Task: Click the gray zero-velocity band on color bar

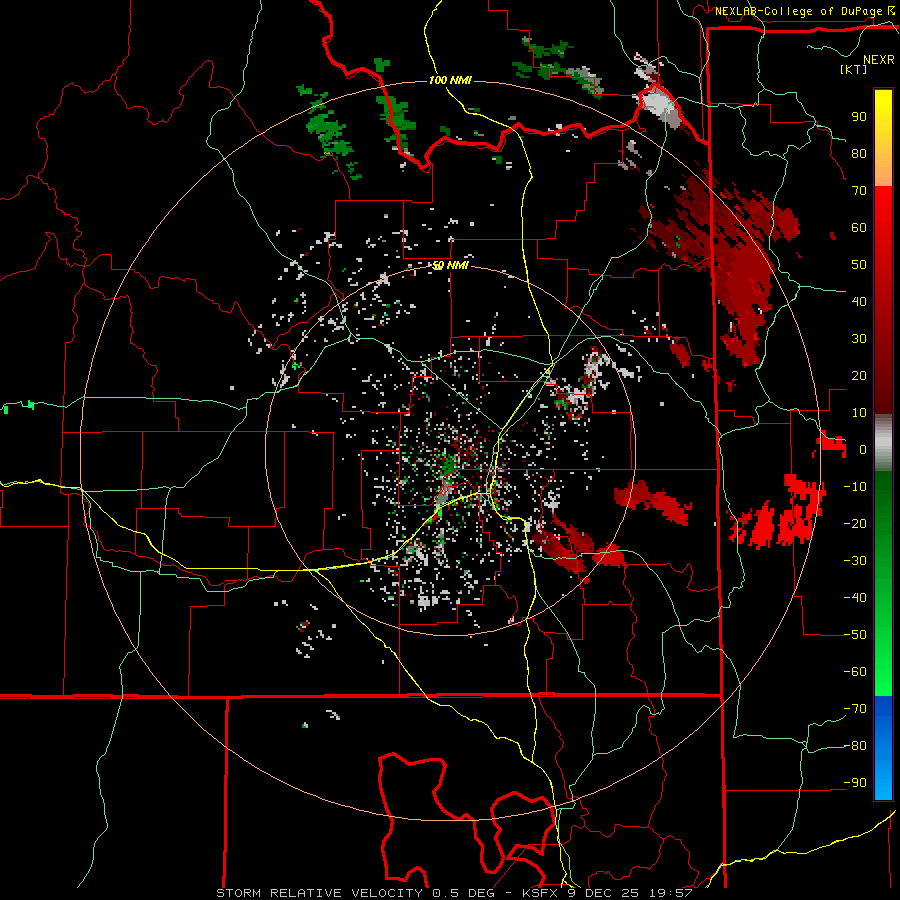Action: 883,443
